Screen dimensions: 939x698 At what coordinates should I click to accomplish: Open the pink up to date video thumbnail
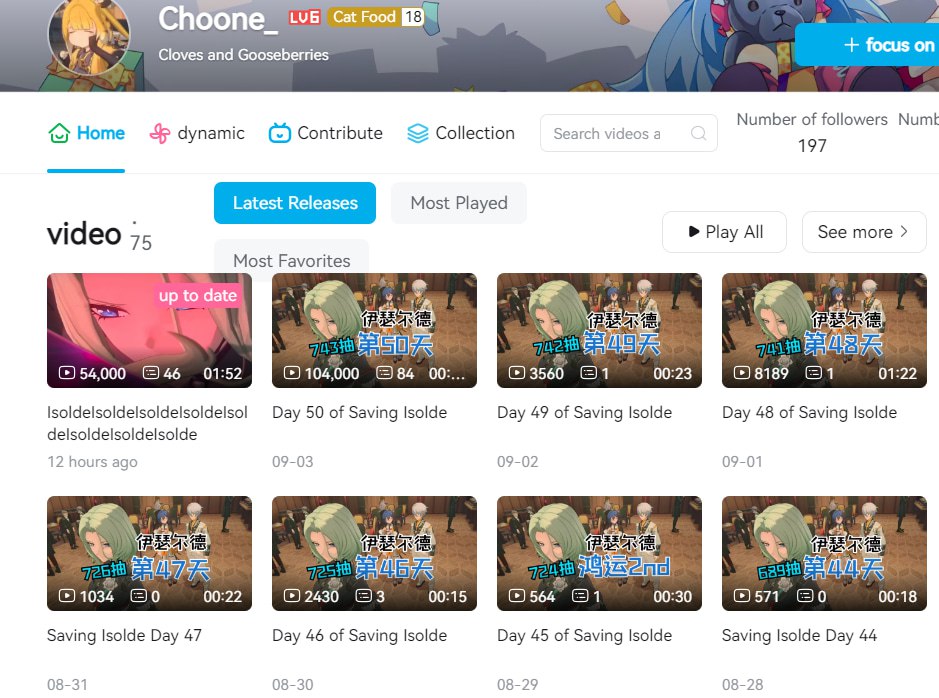(x=149, y=330)
